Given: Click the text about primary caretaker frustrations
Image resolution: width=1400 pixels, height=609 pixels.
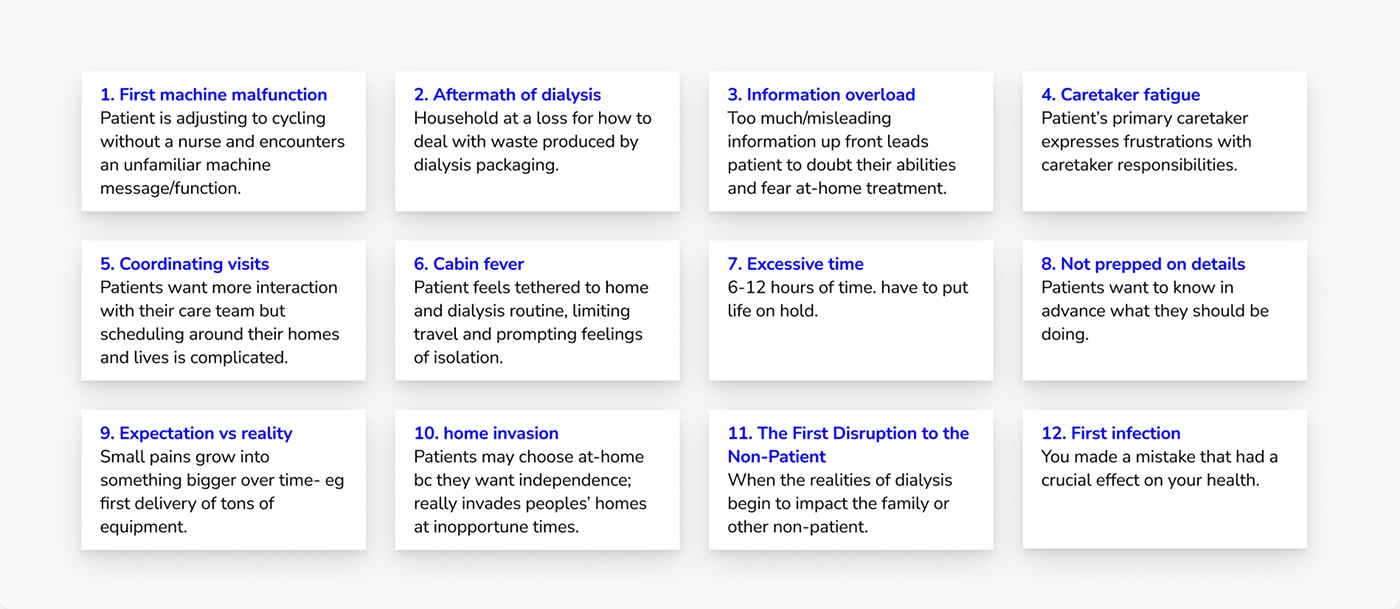Looking at the screenshot, I should point(1146,141).
